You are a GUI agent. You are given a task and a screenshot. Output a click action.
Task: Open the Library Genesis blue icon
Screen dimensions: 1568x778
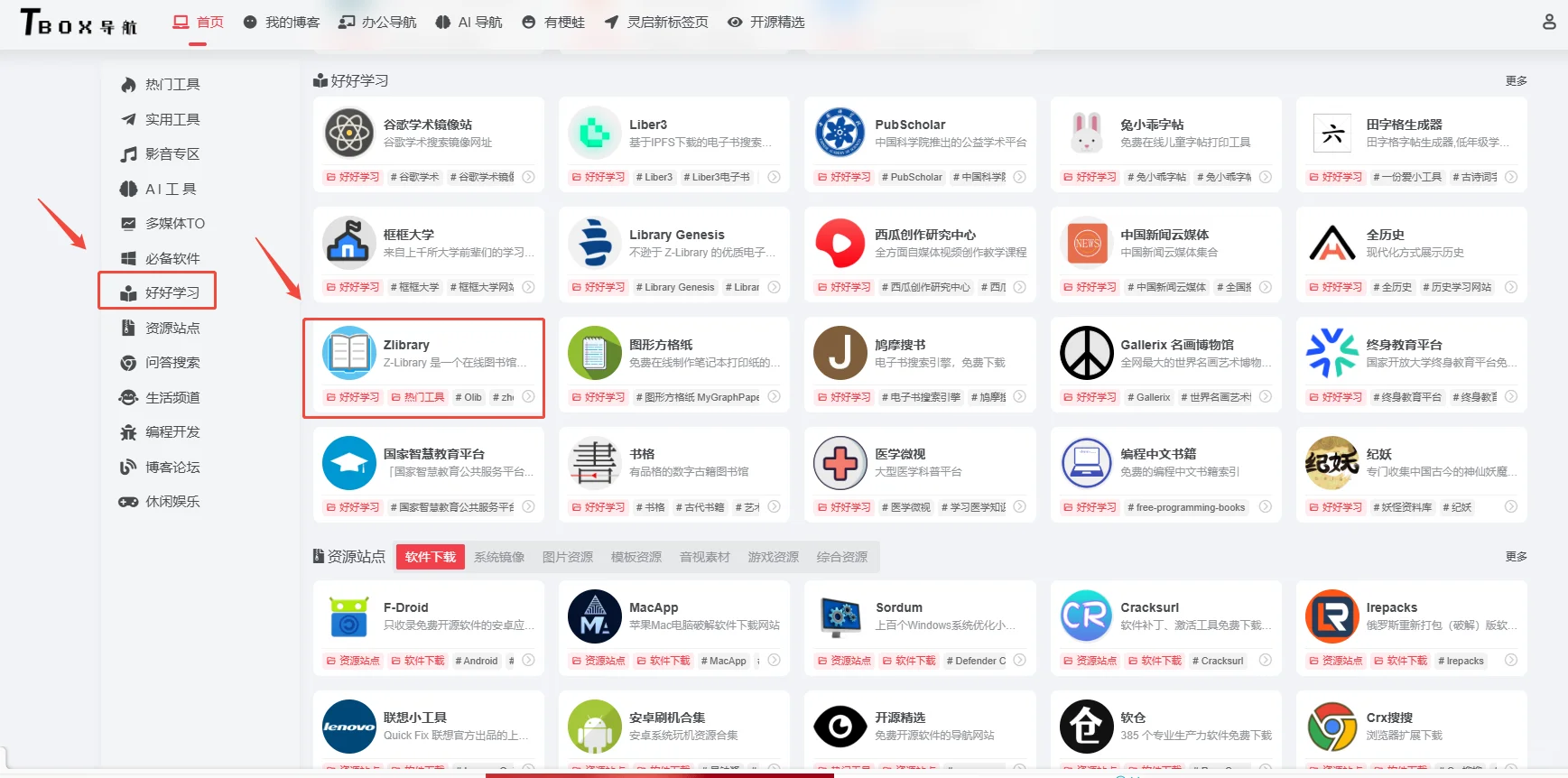595,243
